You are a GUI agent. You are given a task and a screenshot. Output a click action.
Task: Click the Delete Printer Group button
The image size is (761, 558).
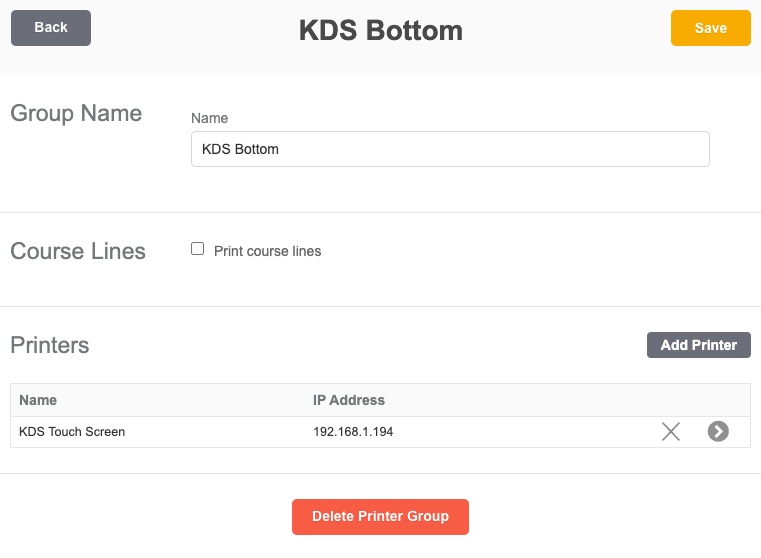click(380, 516)
